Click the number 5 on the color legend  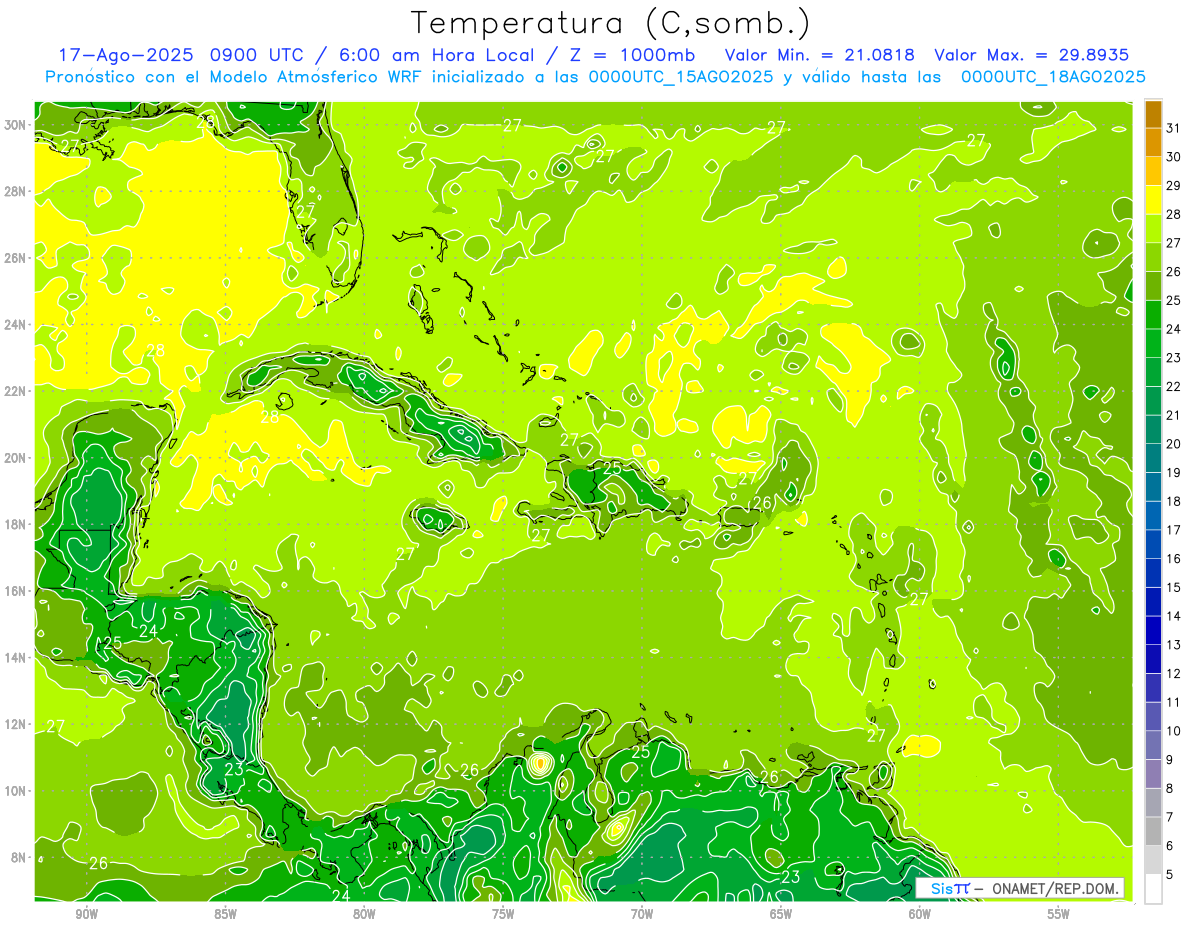1170,875
